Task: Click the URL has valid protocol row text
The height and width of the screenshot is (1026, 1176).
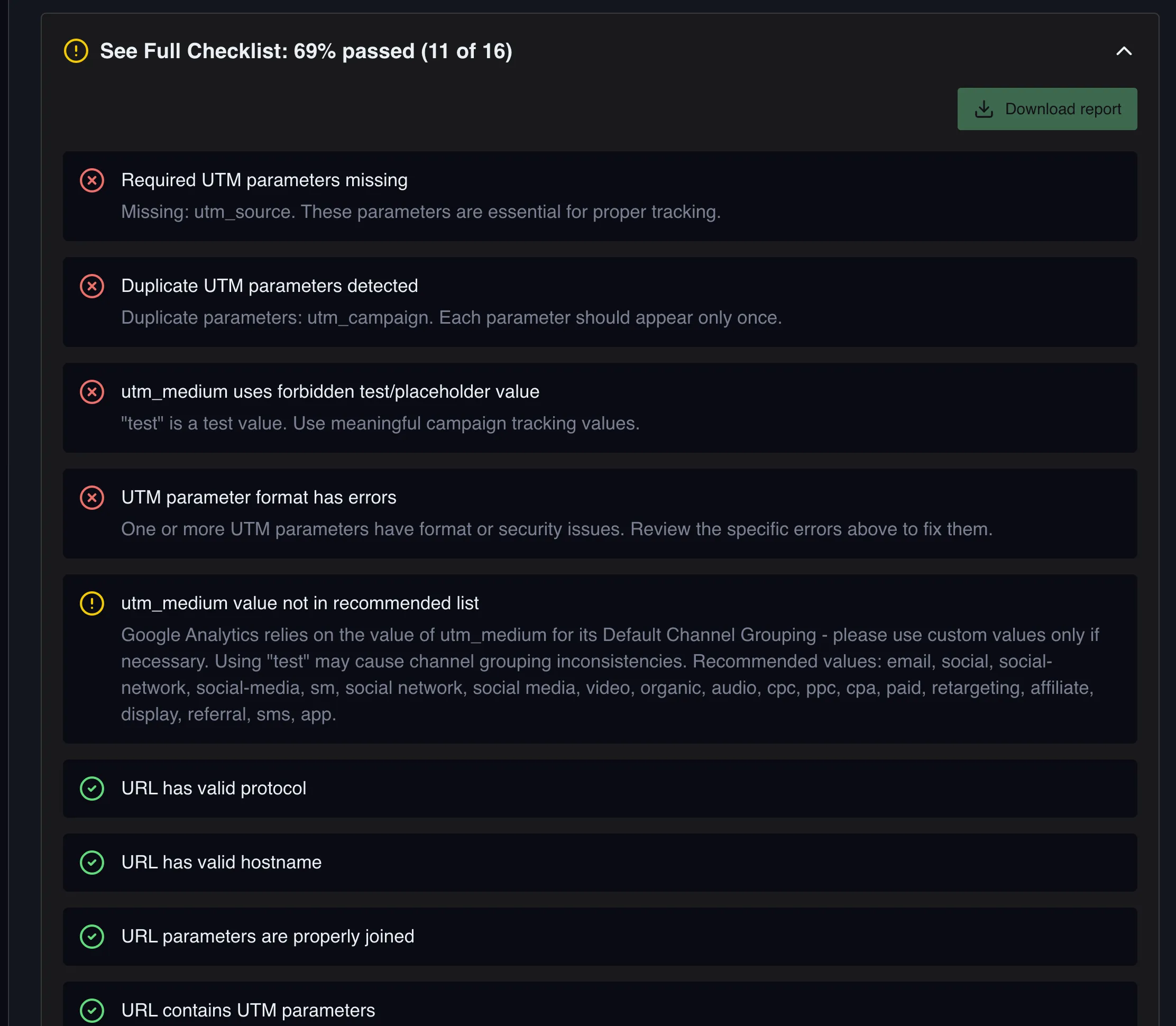Action: coord(214,789)
